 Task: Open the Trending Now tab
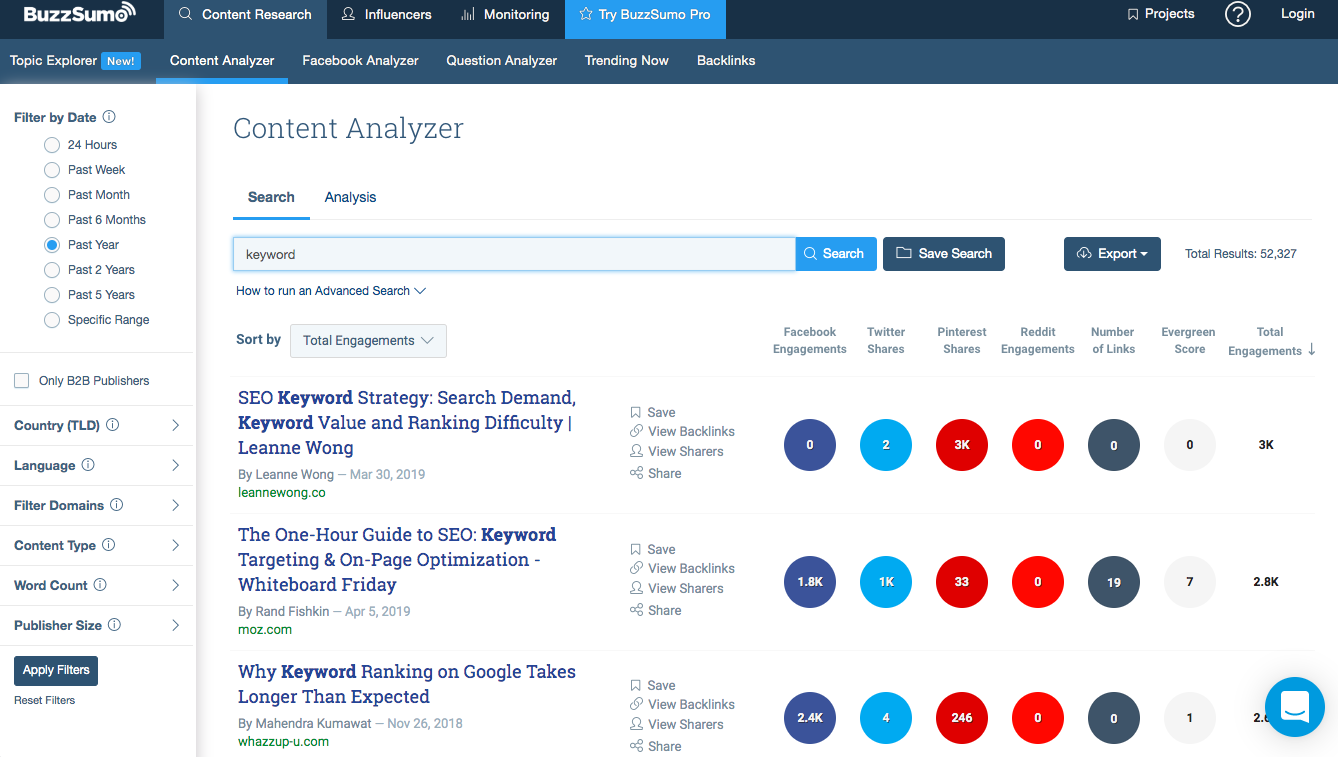point(627,61)
